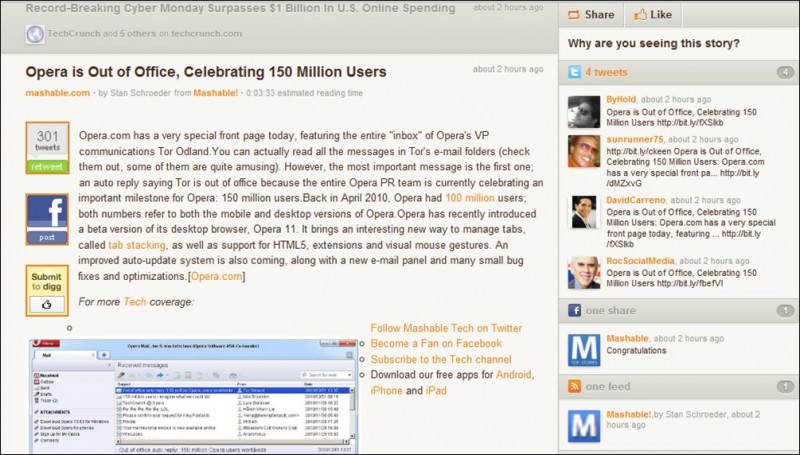This screenshot has width=800, height=455.
Task: Open the DavidCarreno username link
Action: pos(636,200)
